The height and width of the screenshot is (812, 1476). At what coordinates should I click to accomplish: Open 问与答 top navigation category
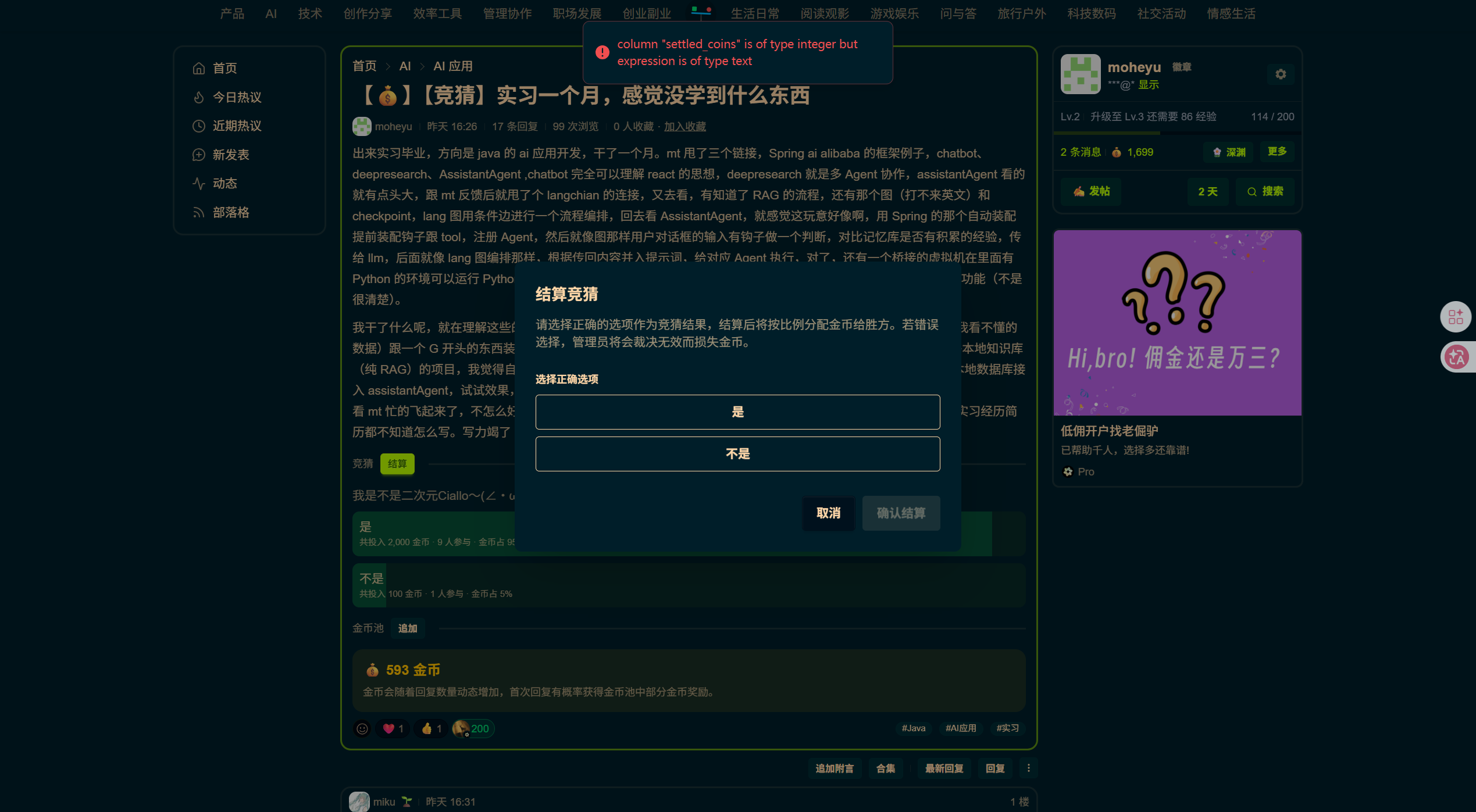click(x=958, y=13)
